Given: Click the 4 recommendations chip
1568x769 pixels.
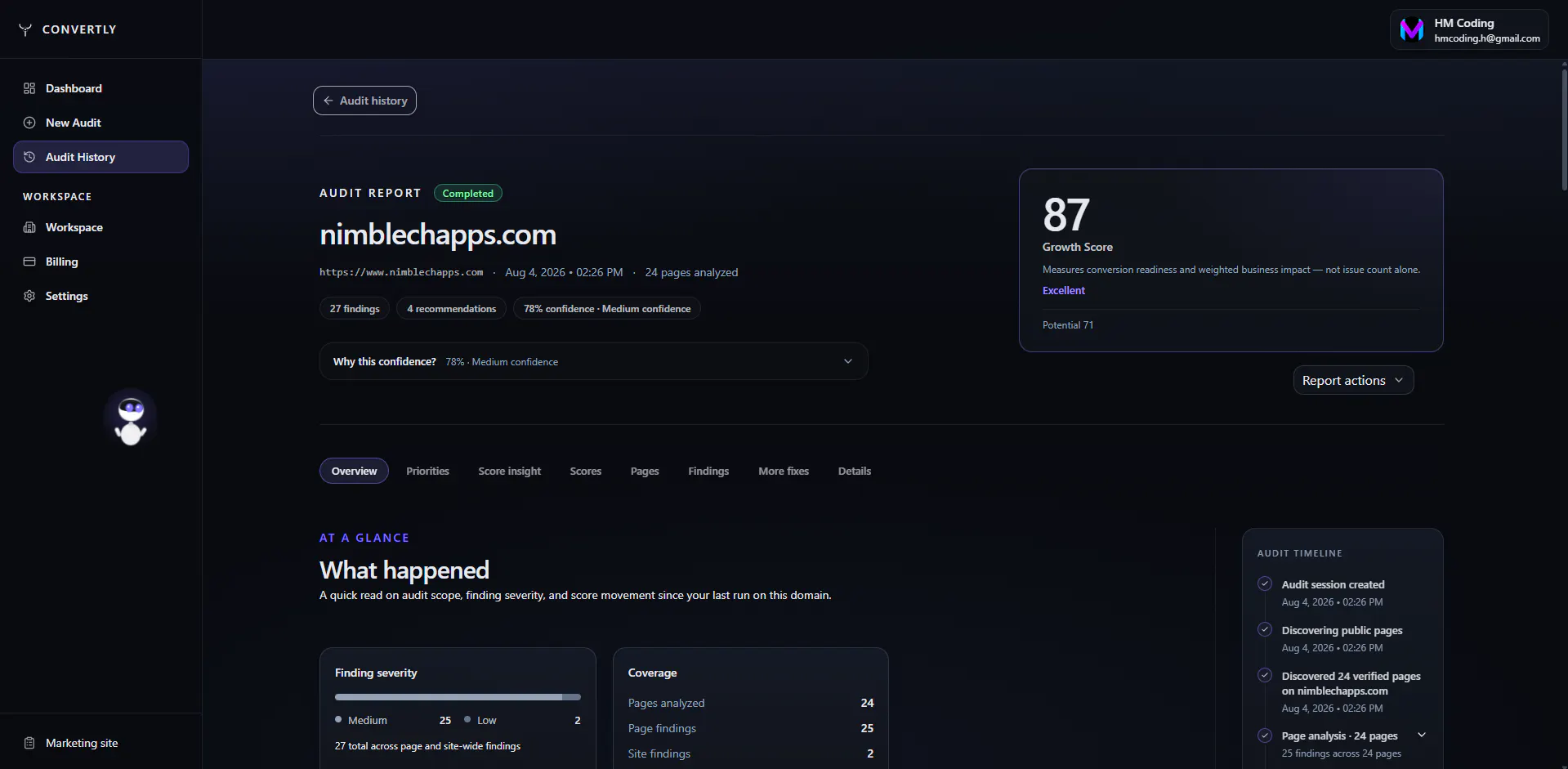Looking at the screenshot, I should coord(451,308).
